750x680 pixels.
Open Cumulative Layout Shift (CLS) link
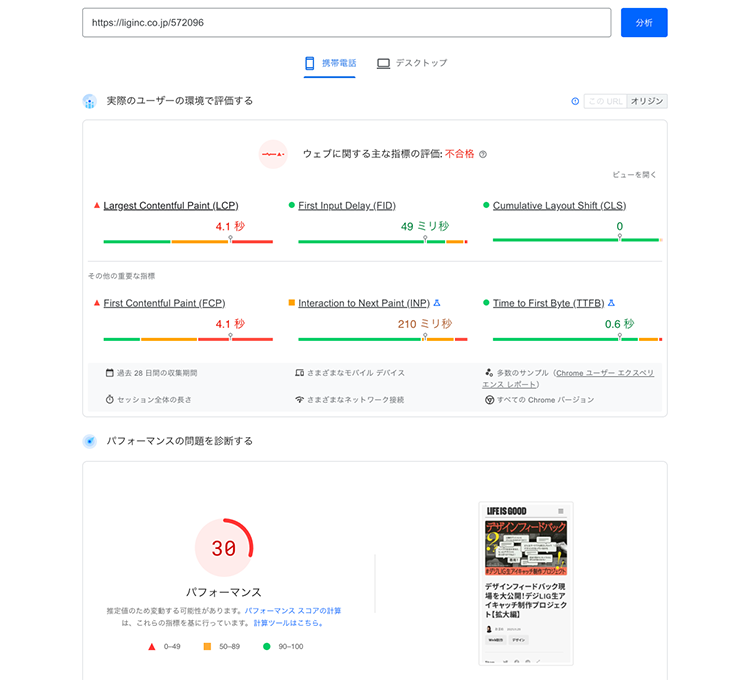559,206
